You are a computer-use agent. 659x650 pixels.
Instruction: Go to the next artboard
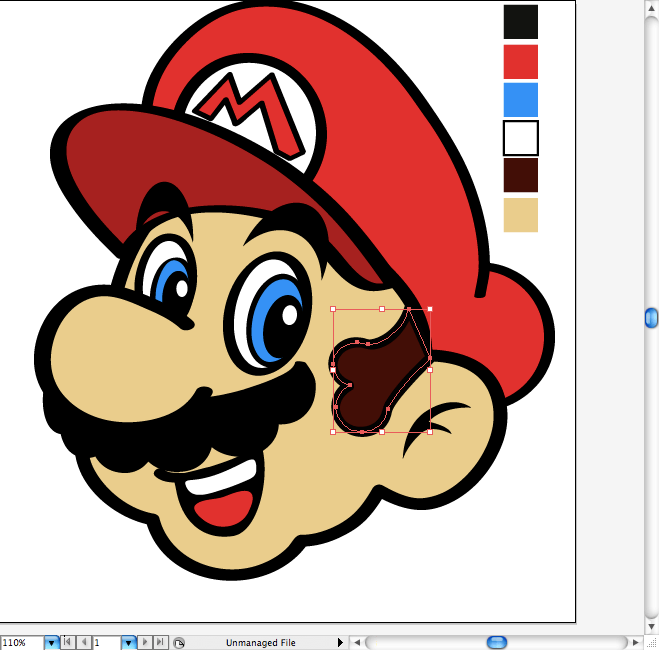(145, 642)
